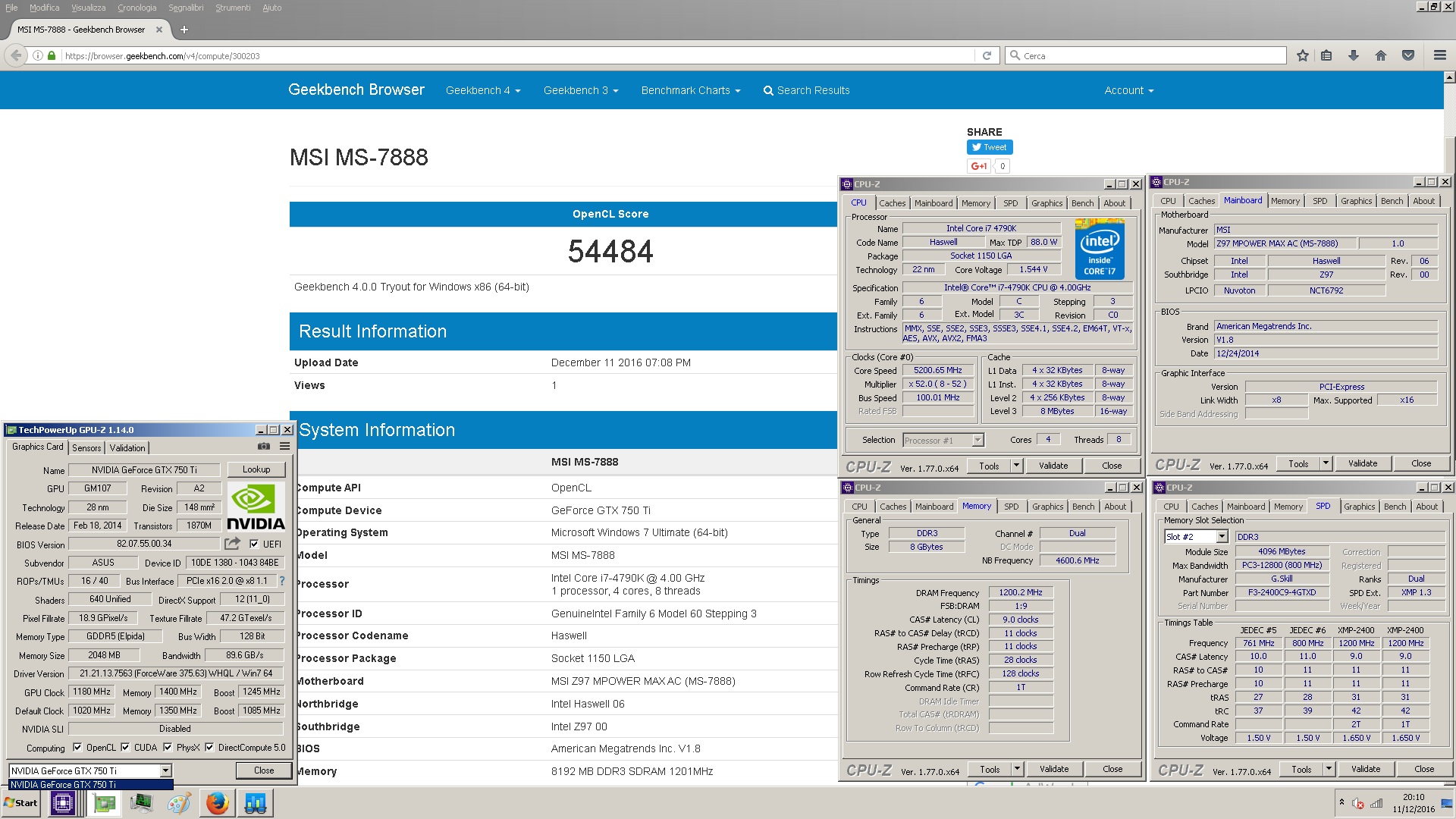
Task: Open the Strumenti menu in Firefox
Action: click(x=233, y=8)
